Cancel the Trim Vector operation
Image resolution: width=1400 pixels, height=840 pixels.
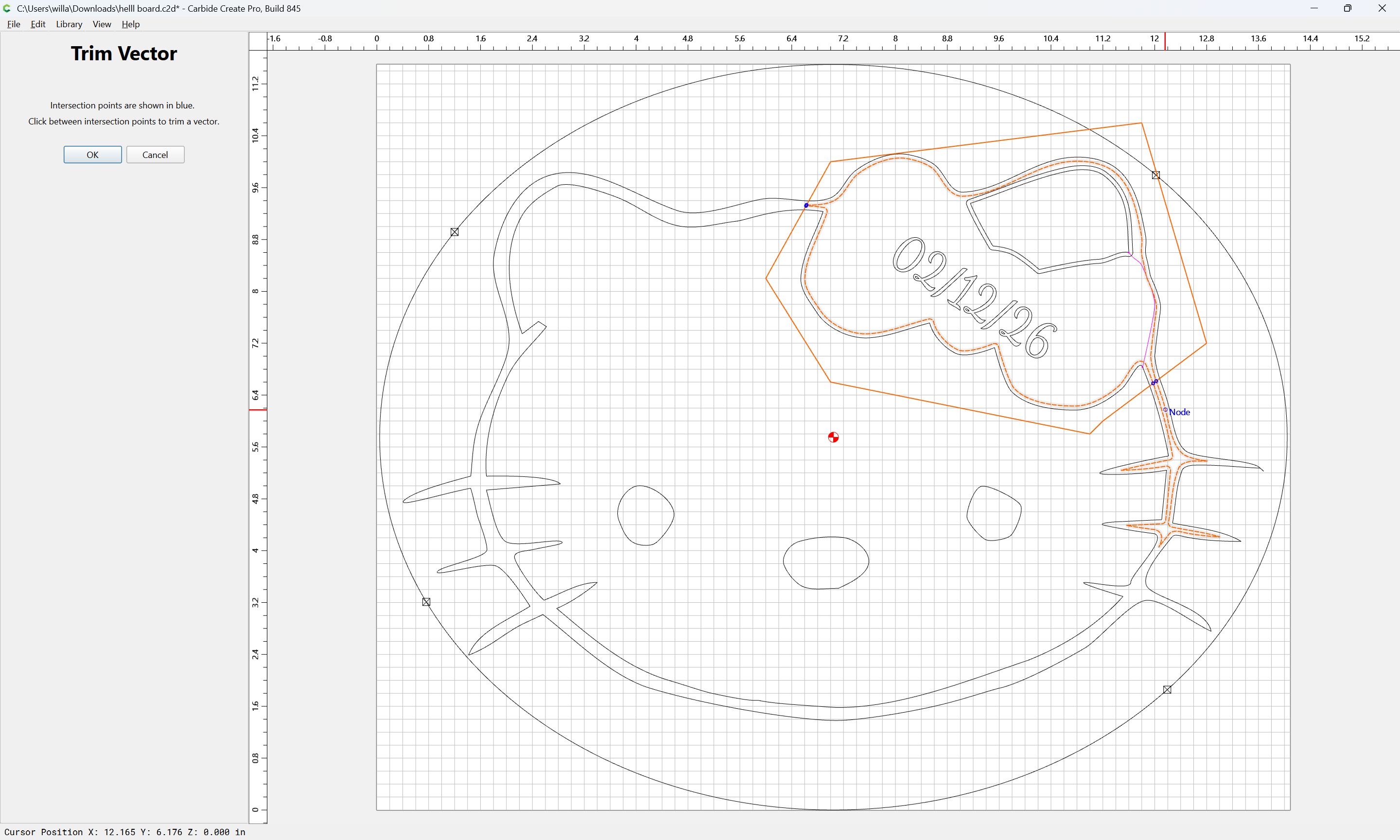pyautogui.click(x=155, y=155)
